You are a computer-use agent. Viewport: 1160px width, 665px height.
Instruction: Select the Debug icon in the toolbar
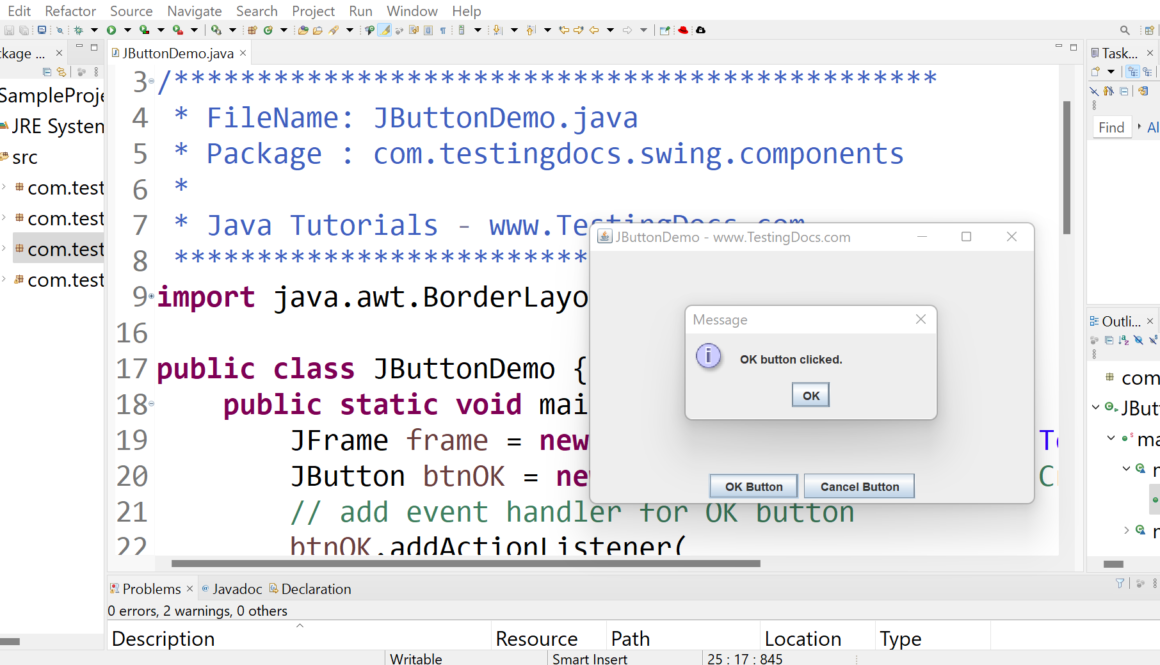[x=78, y=31]
